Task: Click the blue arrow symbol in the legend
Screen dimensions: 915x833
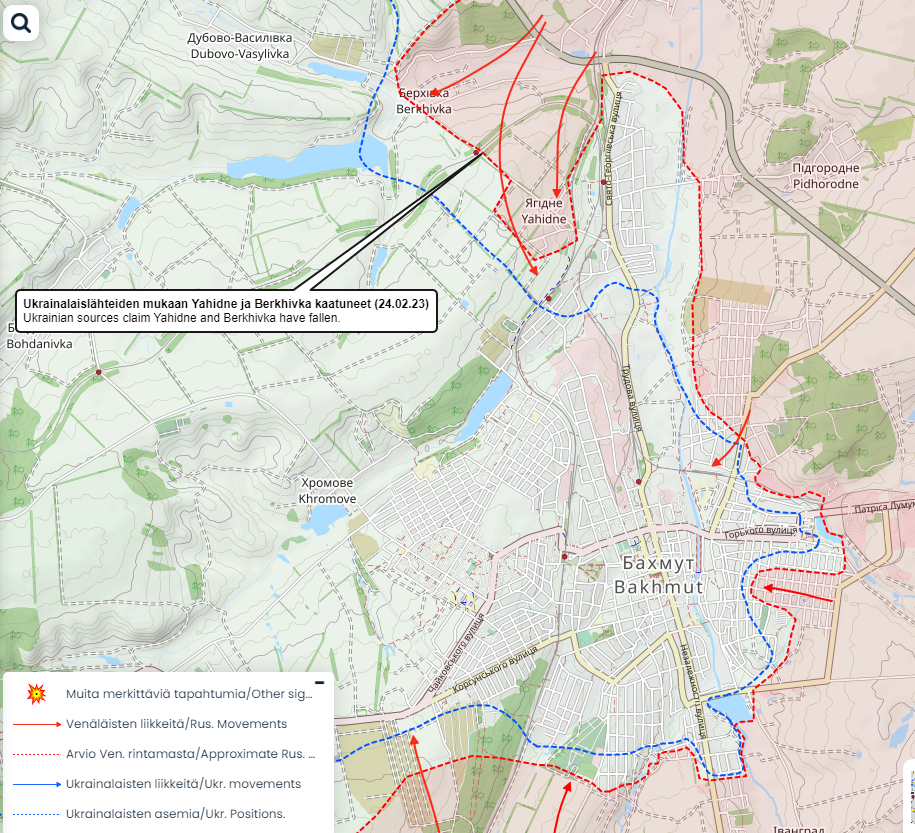Action: pyautogui.click(x=37, y=784)
